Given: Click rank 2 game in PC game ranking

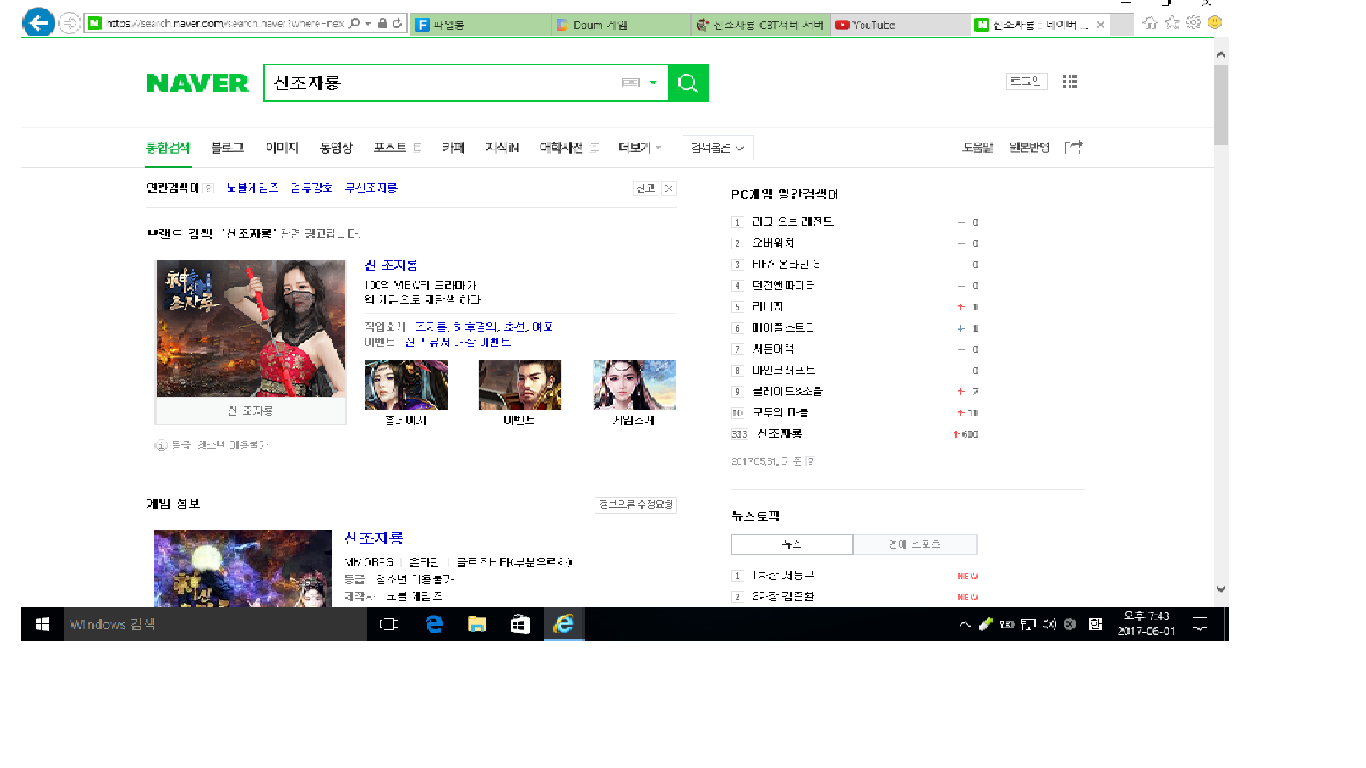Looking at the screenshot, I should pos(773,243).
